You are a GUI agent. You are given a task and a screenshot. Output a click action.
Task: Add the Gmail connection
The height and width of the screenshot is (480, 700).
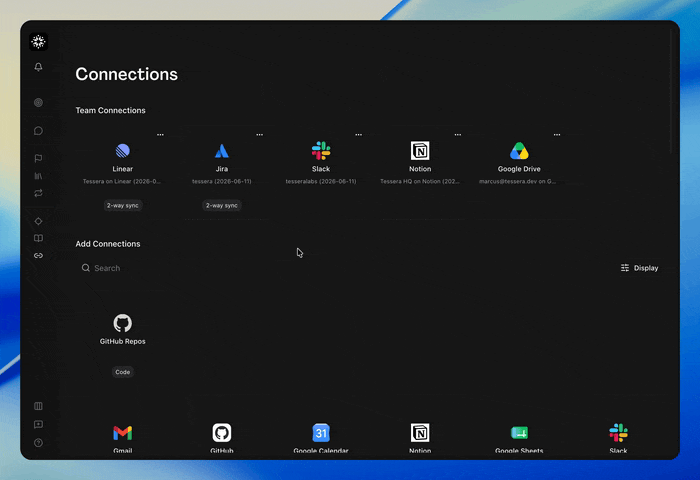(x=123, y=438)
